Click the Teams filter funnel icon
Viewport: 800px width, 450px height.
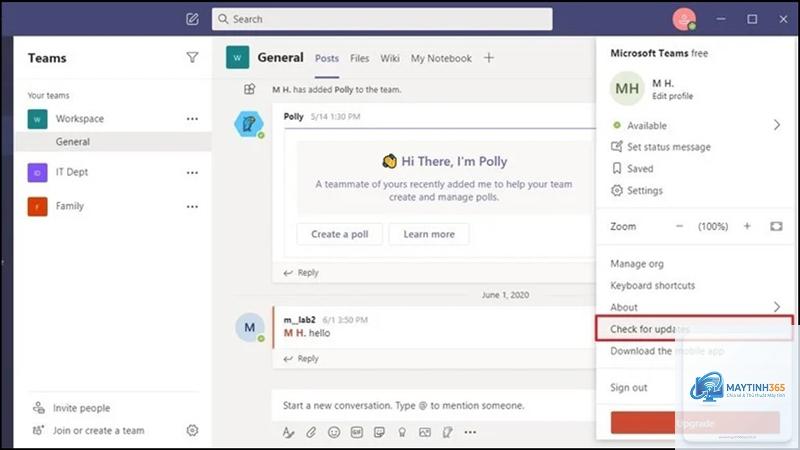pyautogui.click(x=192, y=57)
